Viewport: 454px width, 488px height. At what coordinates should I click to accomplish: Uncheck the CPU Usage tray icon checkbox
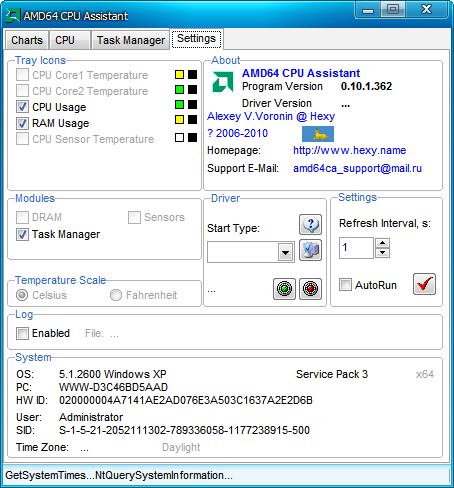coord(22,107)
